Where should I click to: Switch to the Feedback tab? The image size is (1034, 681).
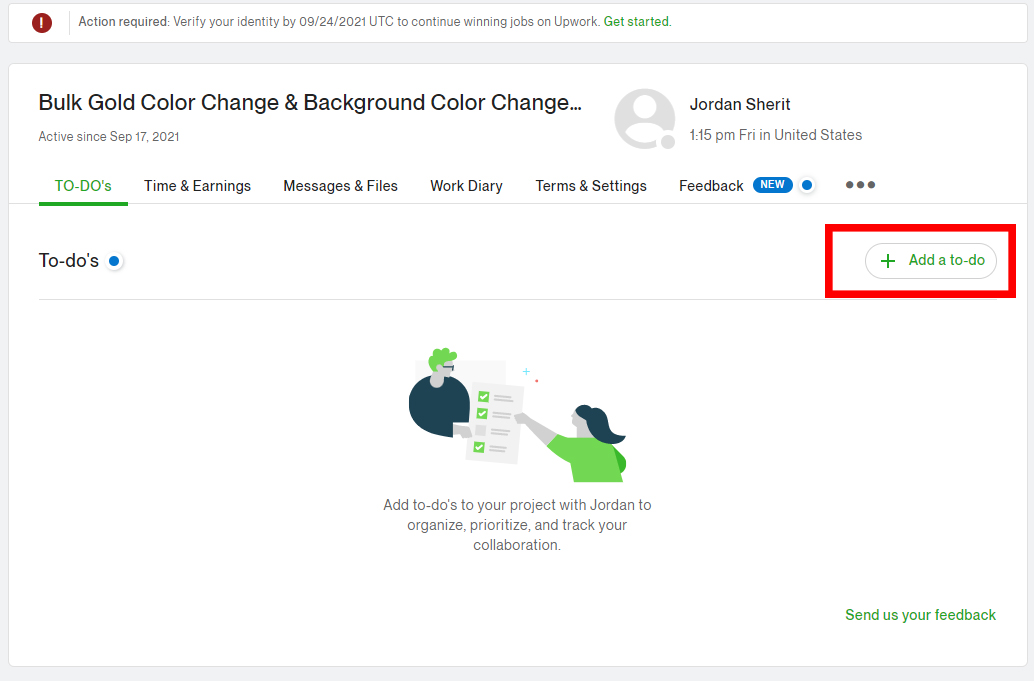click(711, 186)
